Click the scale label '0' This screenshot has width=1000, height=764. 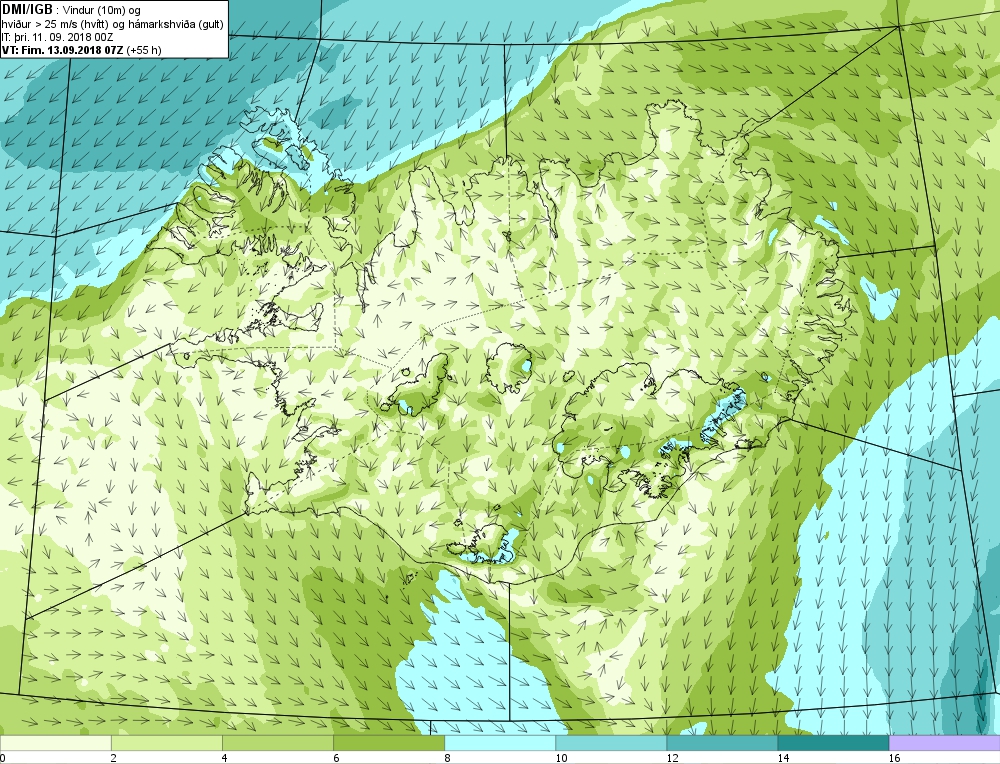pos(3,758)
